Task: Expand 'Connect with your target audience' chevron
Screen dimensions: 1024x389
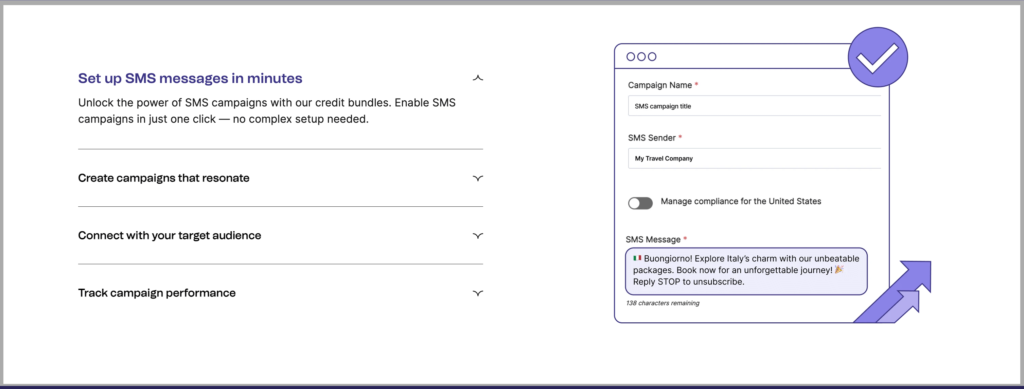Action: 478,236
